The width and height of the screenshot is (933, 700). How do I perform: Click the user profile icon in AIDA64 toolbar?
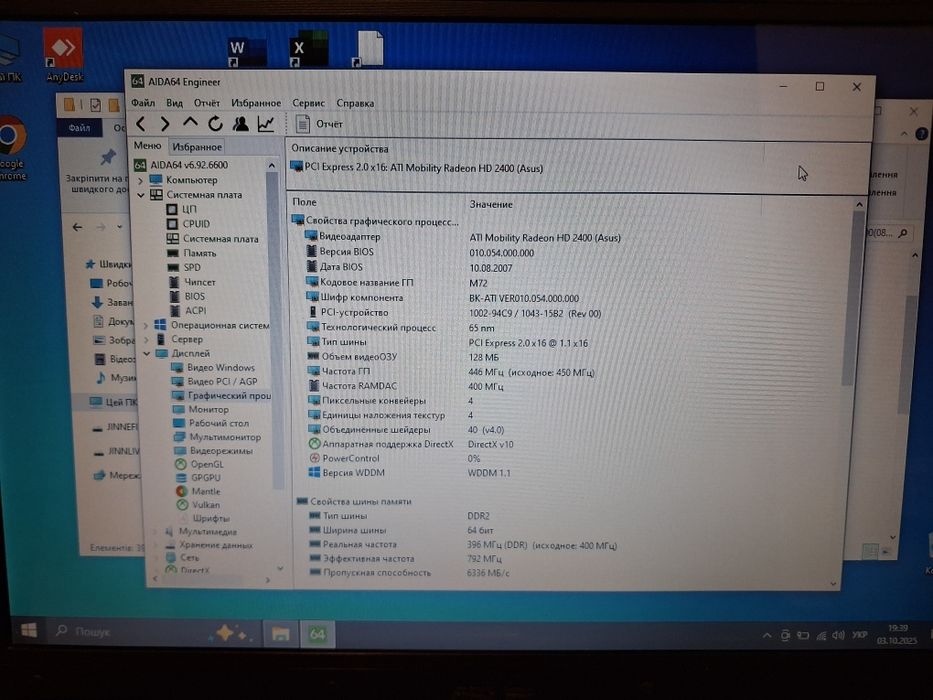(x=240, y=124)
